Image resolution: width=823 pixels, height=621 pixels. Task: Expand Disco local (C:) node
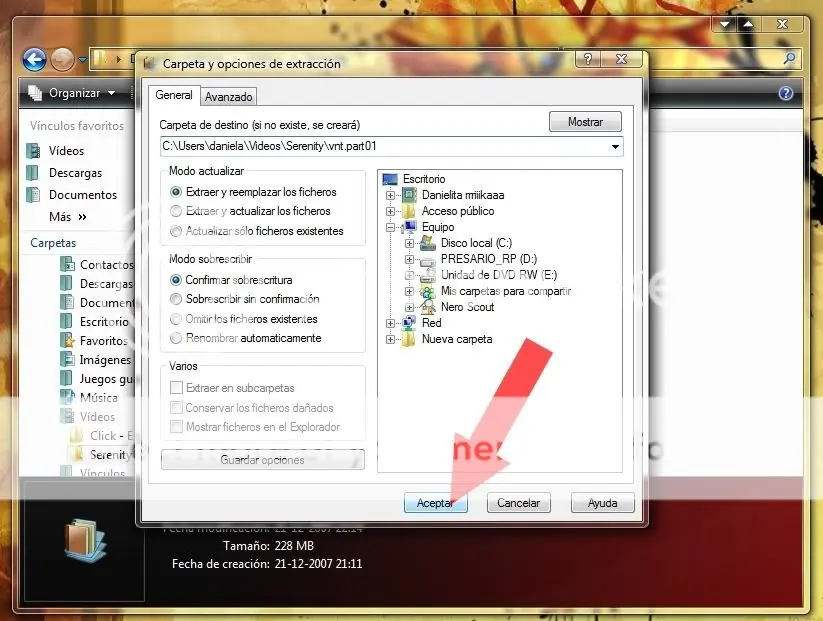[x=409, y=244]
